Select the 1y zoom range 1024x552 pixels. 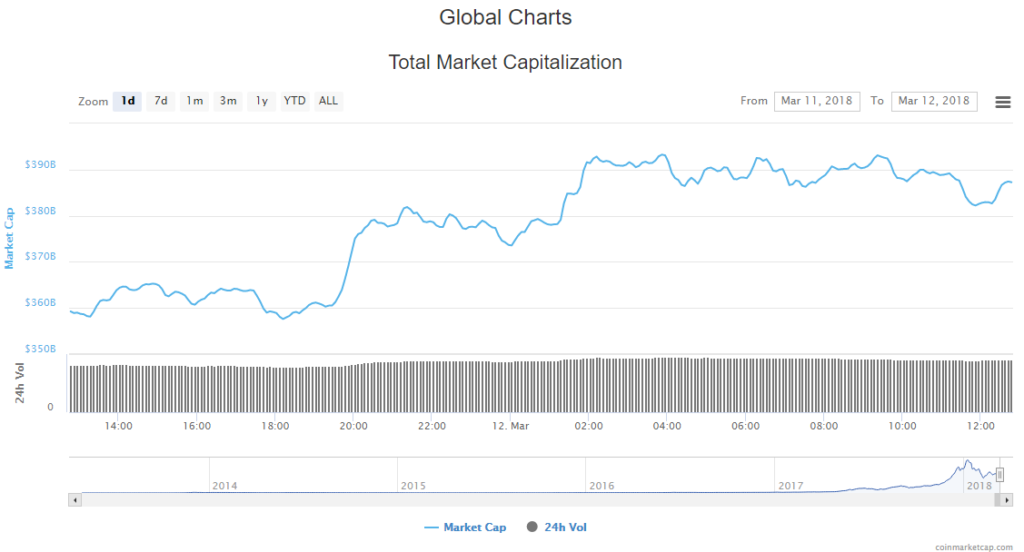click(261, 101)
